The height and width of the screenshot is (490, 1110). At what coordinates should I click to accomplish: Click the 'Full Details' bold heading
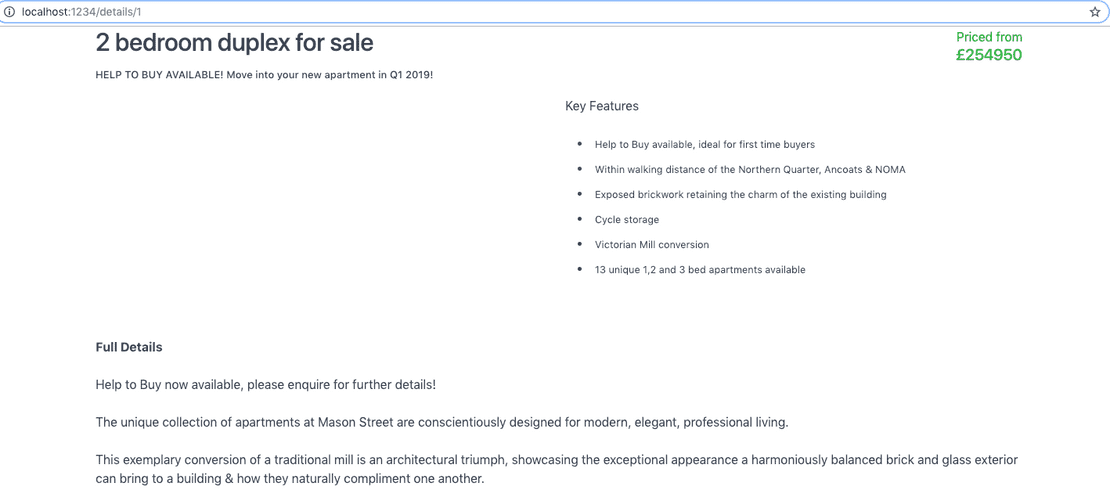(x=129, y=348)
